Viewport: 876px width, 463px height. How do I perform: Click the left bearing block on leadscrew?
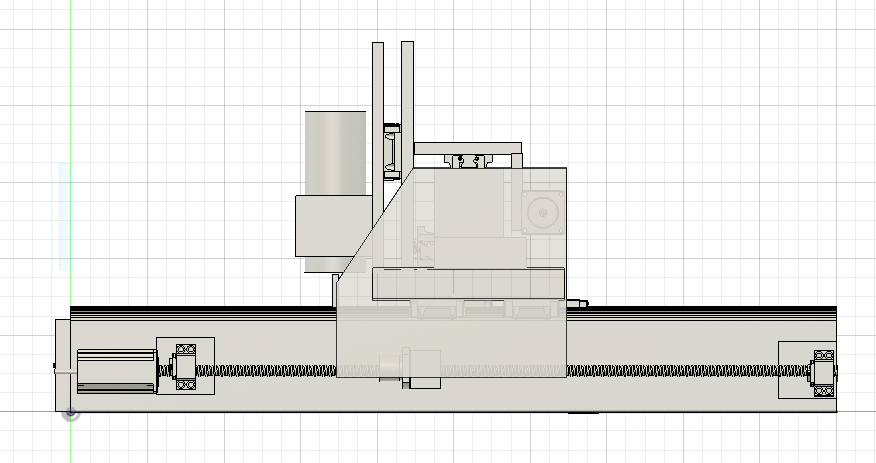tap(185, 366)
